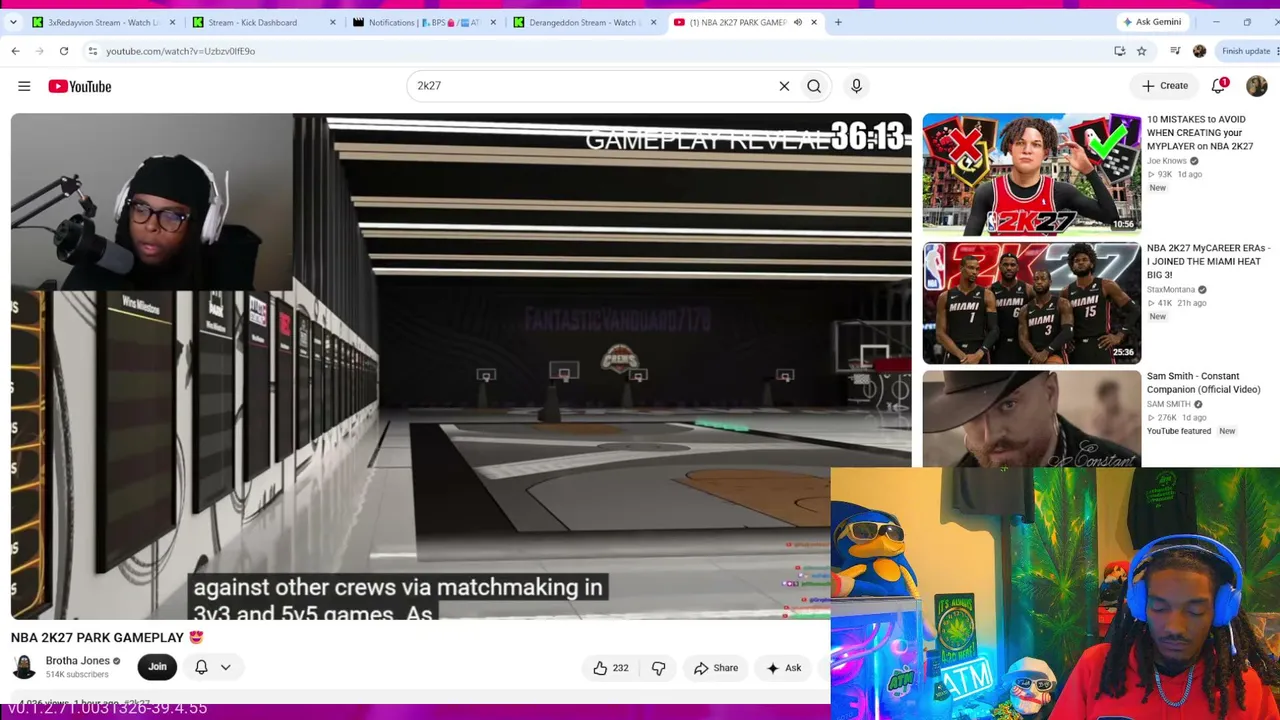Like the video with thumbs up
The width and height of the screenshot is (1280, 720).
point(610,668)
